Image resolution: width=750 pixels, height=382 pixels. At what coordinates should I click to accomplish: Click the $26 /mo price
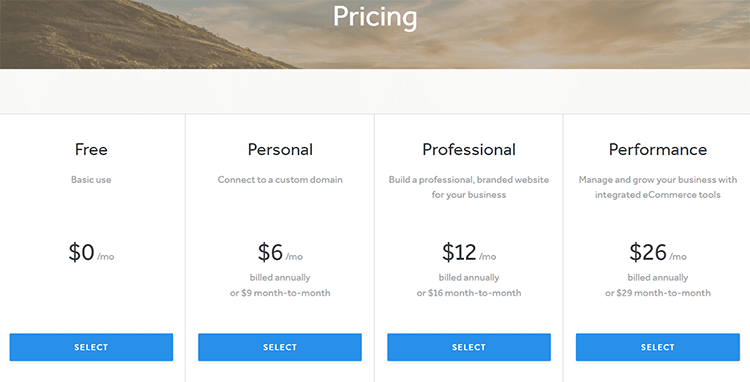658,252
